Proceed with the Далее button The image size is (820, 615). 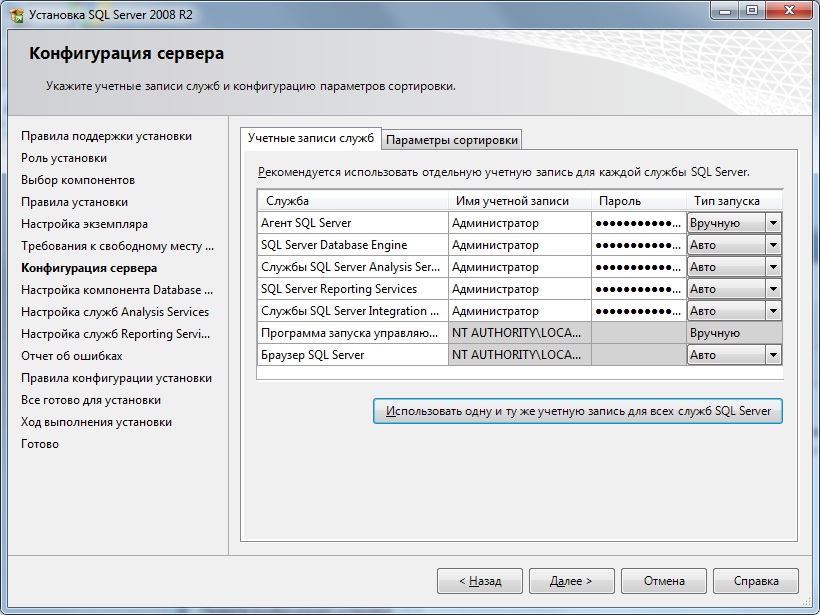pyautogui.click(x=572, y=581)
